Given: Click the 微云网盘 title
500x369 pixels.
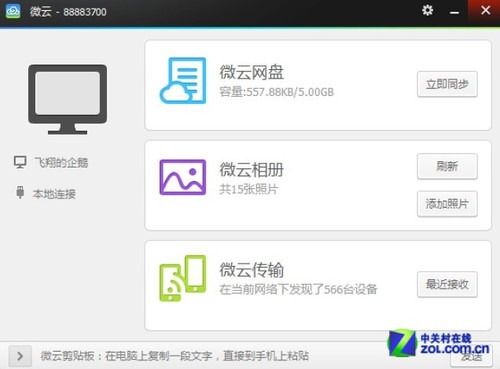Looking at the screenshot, I should tap(252, 72).
